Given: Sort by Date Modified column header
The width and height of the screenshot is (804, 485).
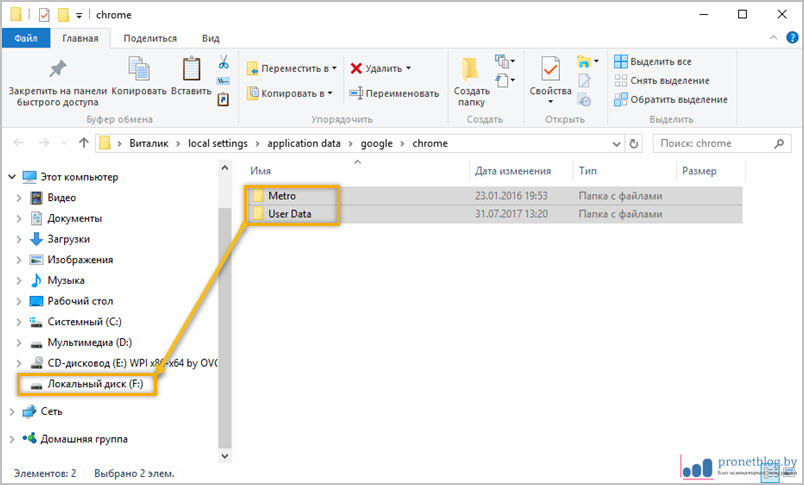Looking at the screenshot, I should [x=513, y=171].
